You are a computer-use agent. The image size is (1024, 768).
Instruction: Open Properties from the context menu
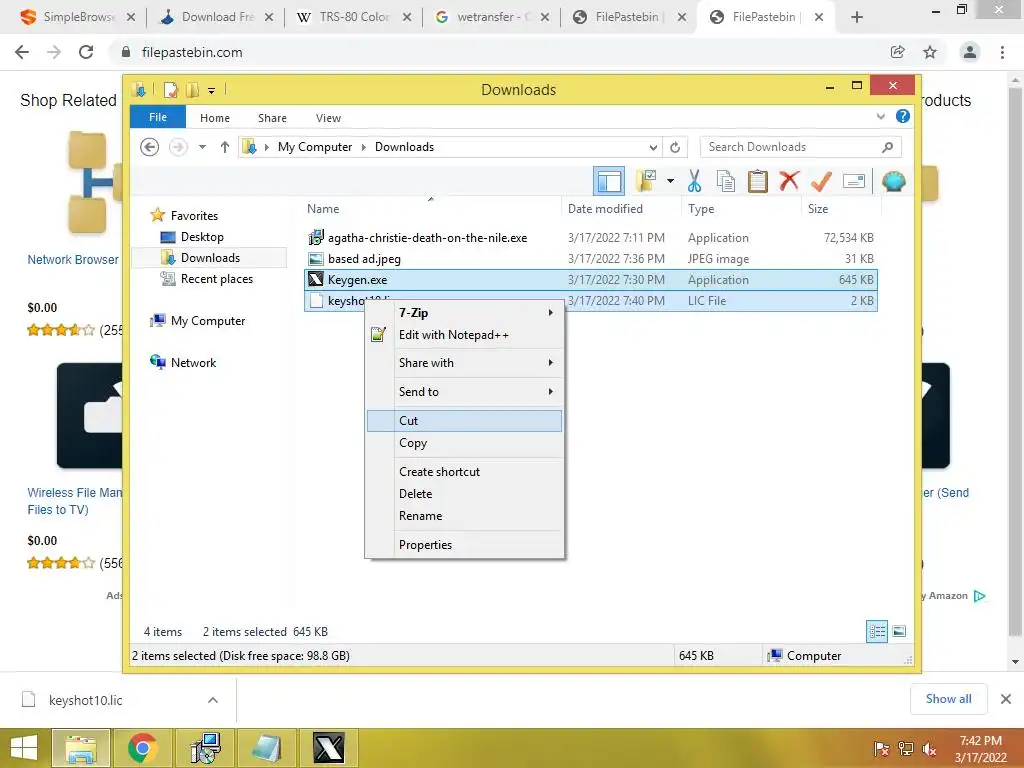pyautogui.click(x=464, y=545)
